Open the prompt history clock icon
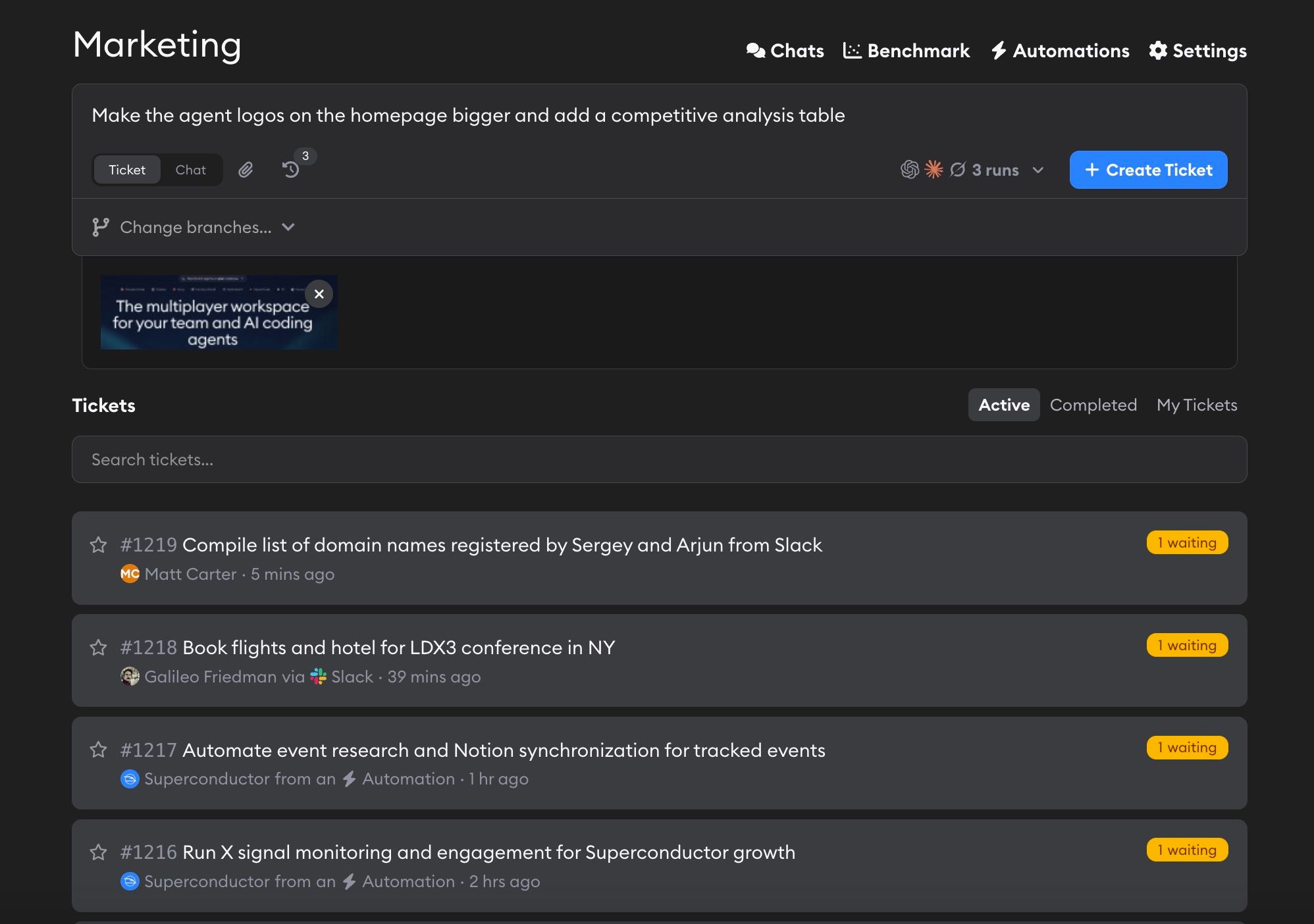1314x924 pixels. coord(291,170)
